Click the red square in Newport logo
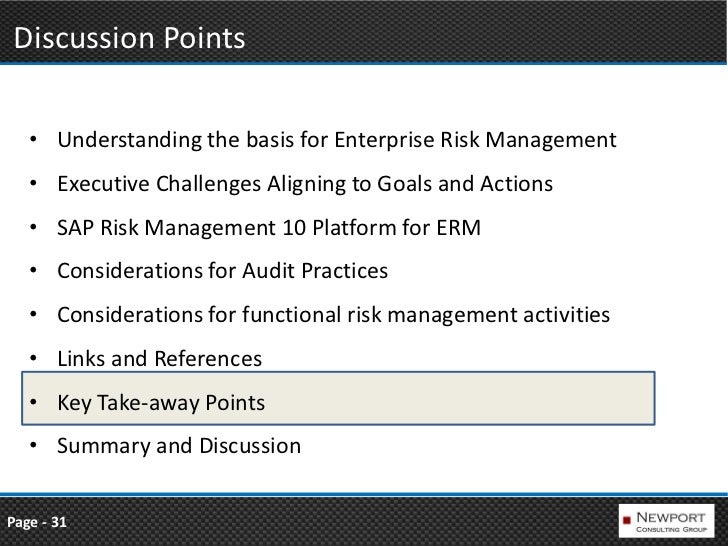This screenshot has width=728, height=546. (627, 520)
